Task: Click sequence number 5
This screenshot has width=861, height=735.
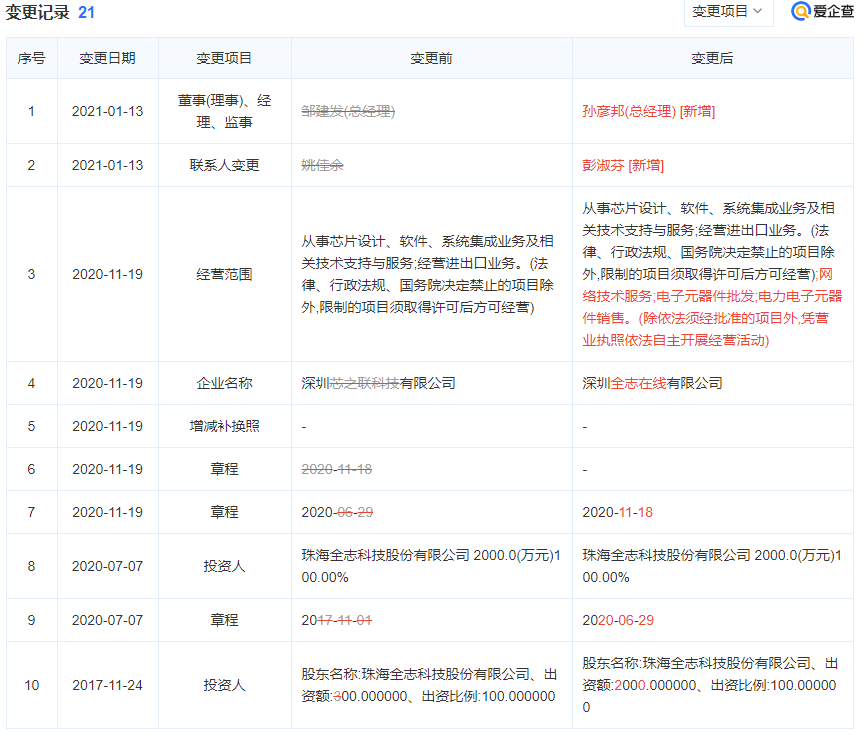Action: 31,426
